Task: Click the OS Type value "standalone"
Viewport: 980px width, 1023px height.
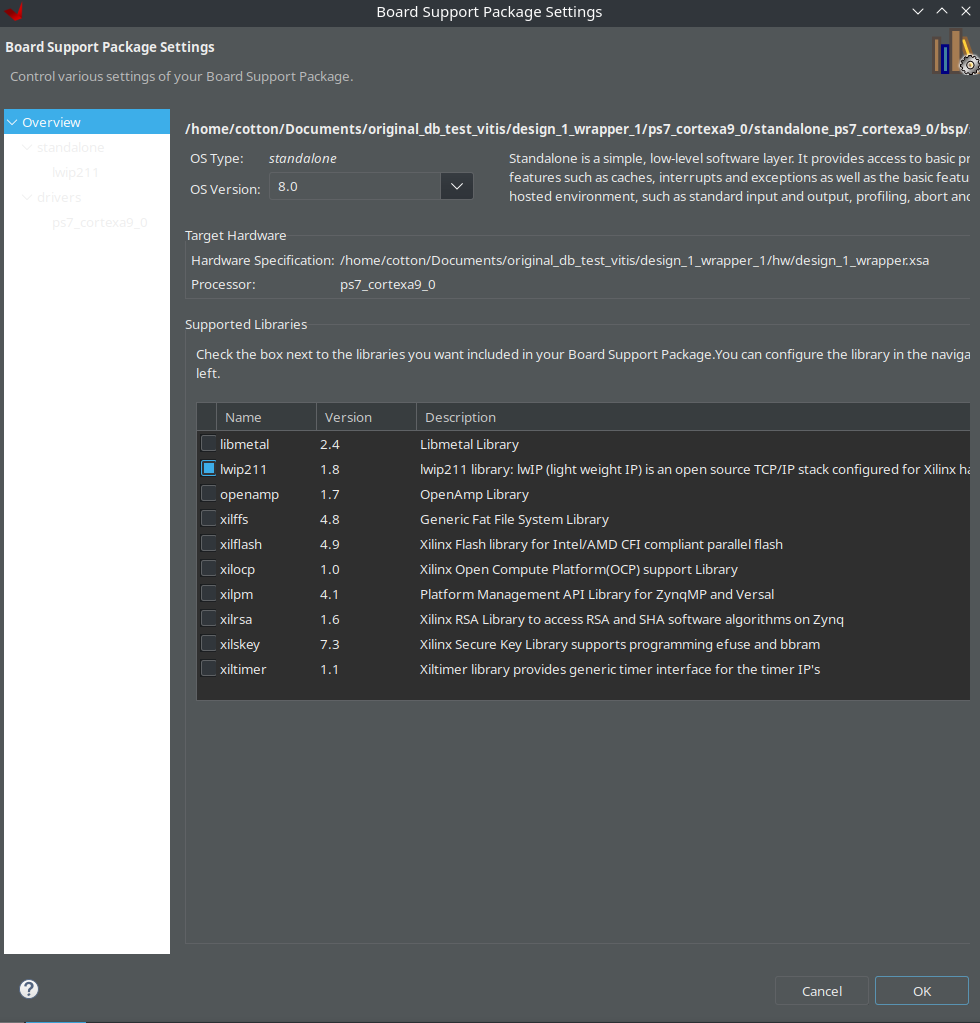Action: click(x=303, y=159)
